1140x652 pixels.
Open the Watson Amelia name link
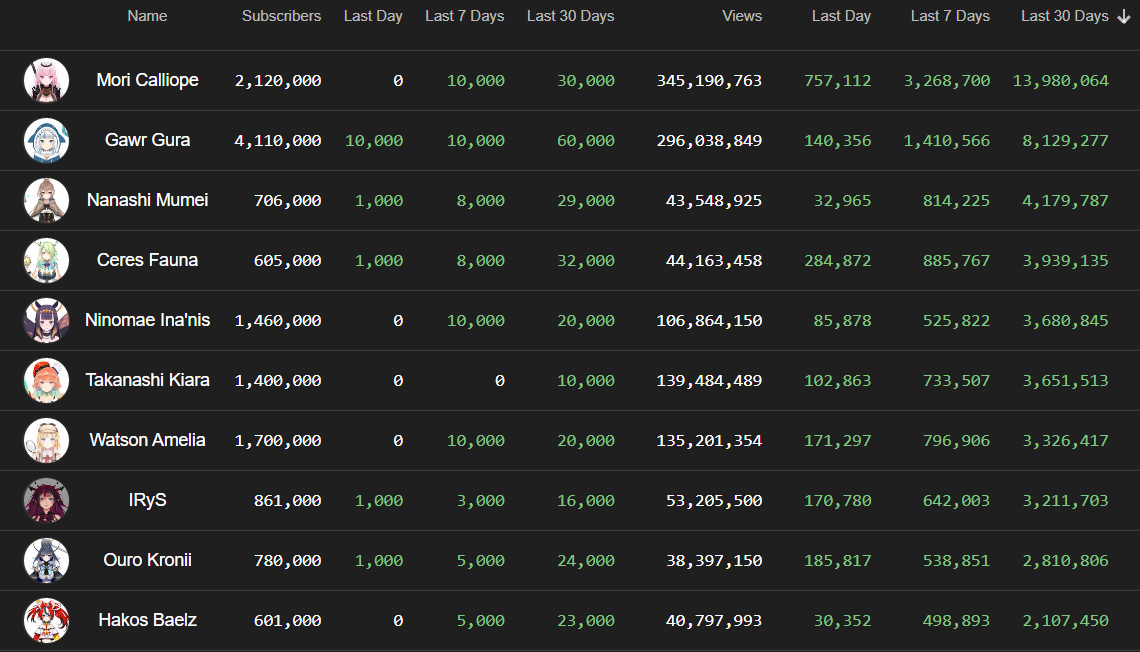[x=148, y=440]
